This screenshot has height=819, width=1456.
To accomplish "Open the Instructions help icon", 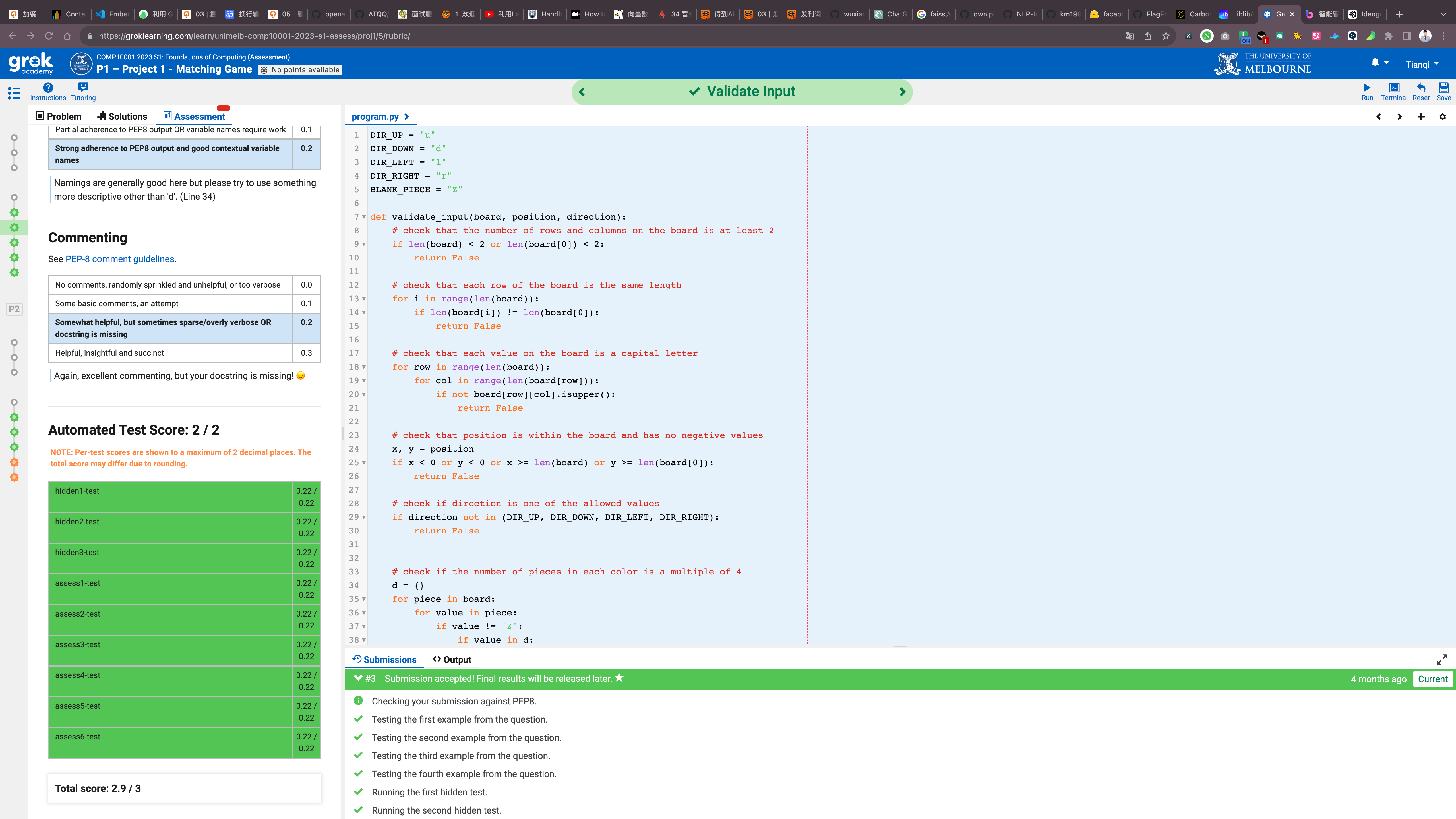I will [x=48, y=92].
